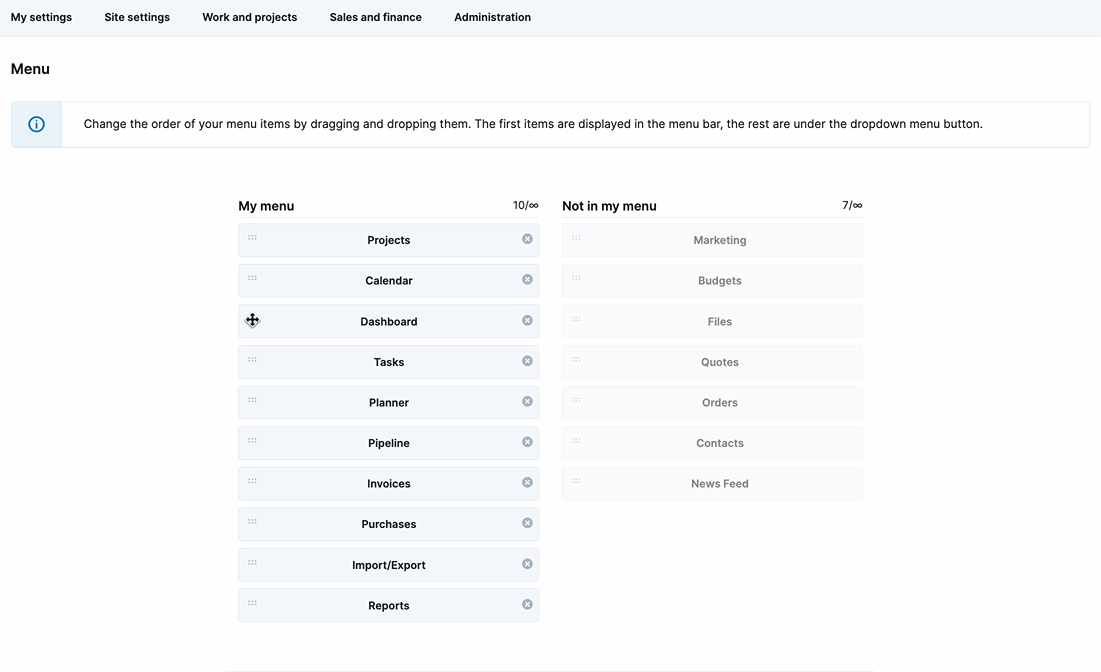Click the drag handle of Contacts
Image resolution: width=1101 pixels, height=672 pixels.
[576, 440]
